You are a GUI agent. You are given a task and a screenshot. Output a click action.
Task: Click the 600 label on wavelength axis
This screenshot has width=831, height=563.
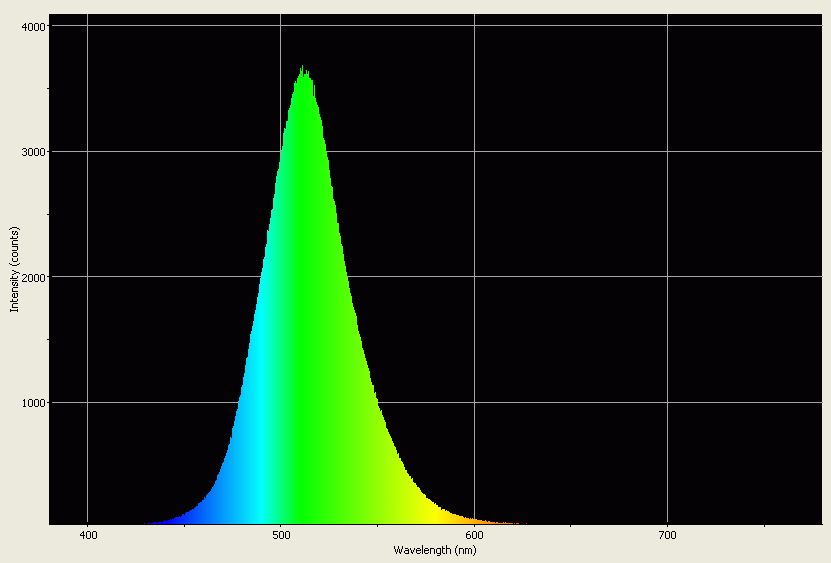pos(474,537)
